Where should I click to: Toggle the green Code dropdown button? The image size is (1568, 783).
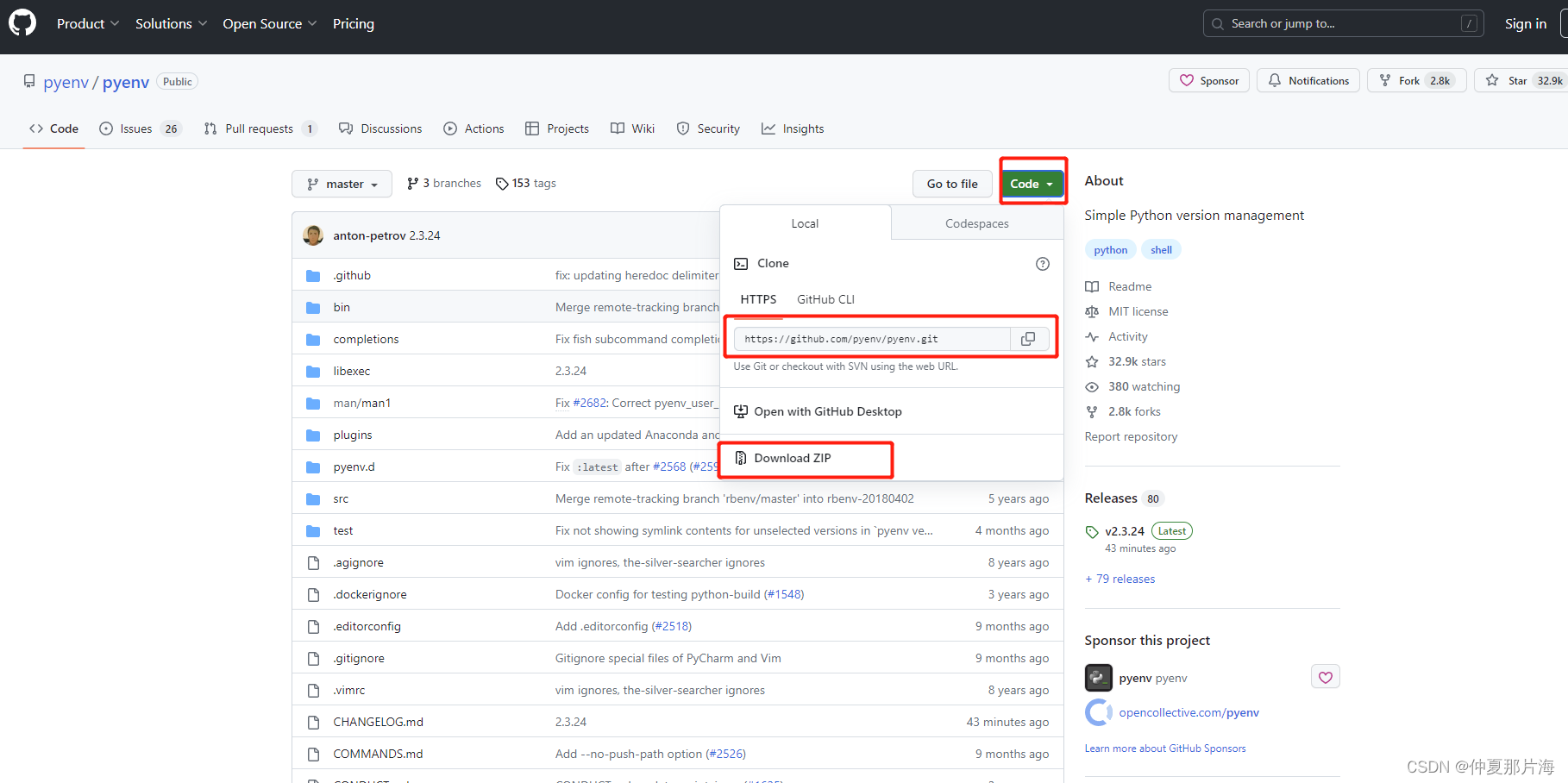tap(1032, 184)
